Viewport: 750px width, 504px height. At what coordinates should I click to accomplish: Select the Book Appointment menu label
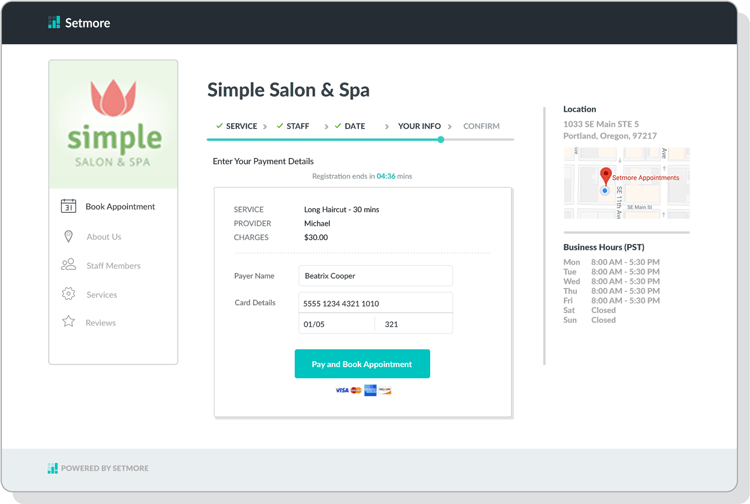(x=120, y=207)
